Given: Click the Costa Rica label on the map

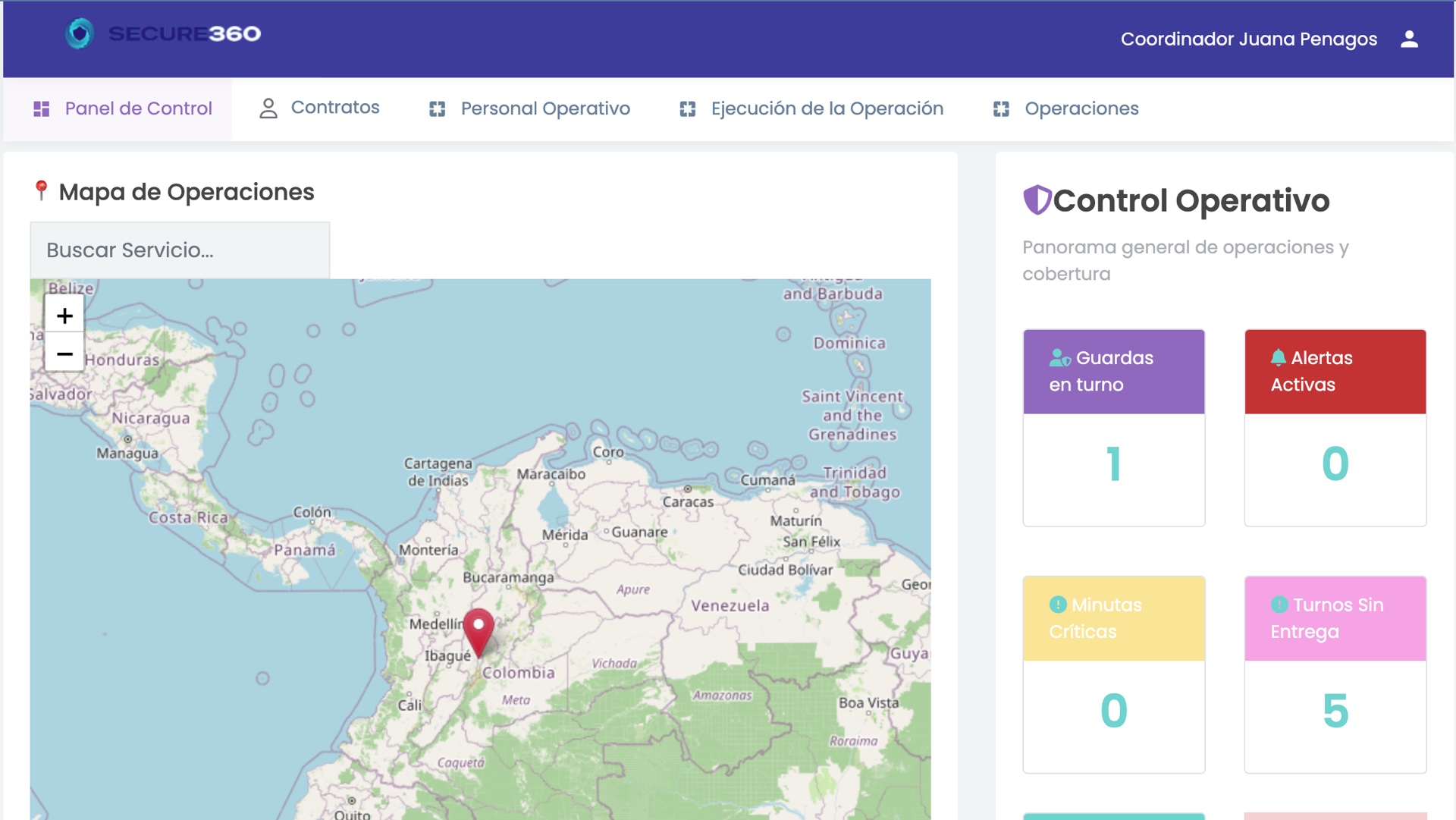Looking at the screenshot, I should [188, 517].
